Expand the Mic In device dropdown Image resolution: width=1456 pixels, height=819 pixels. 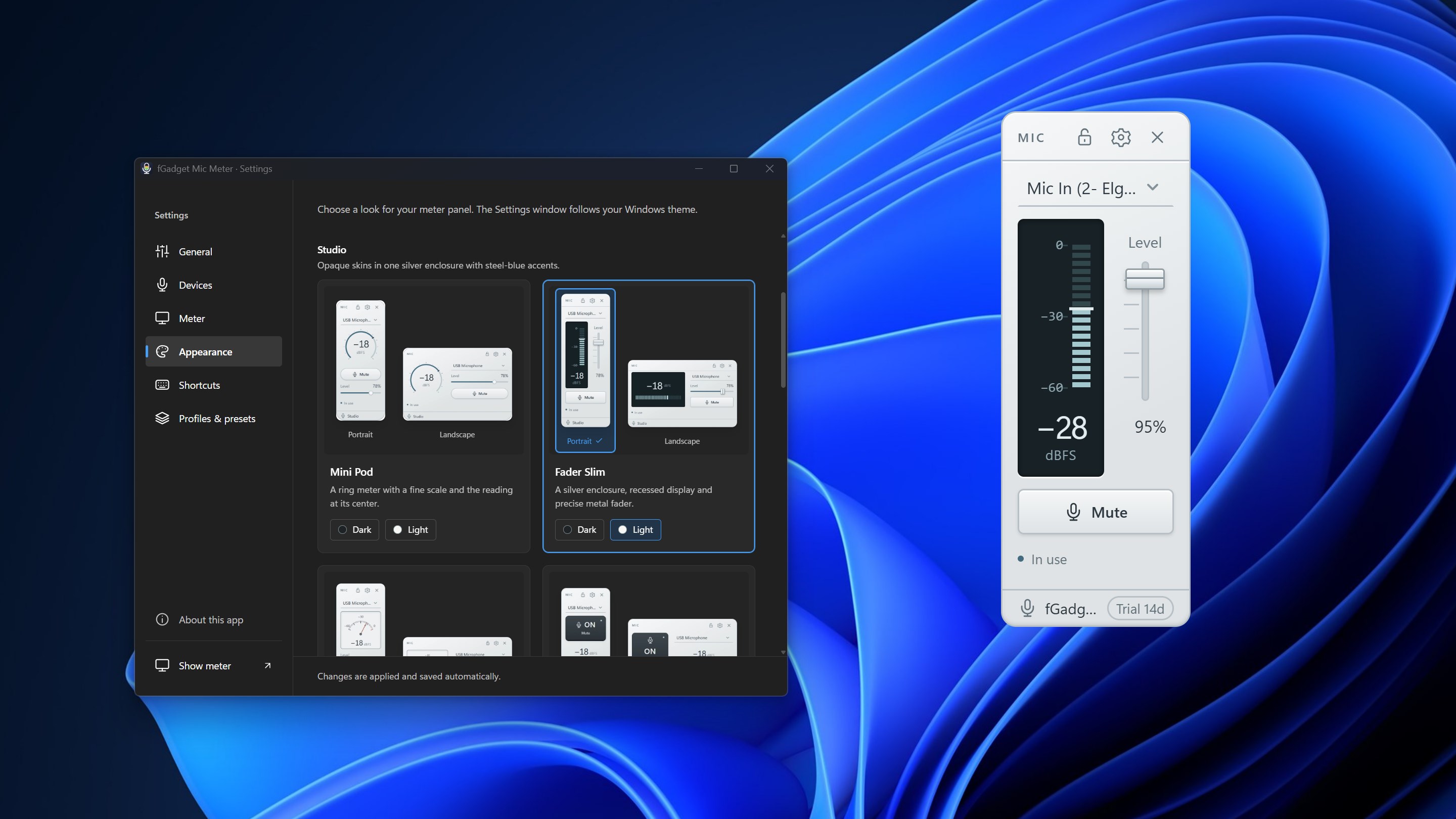click(1096, 188)
